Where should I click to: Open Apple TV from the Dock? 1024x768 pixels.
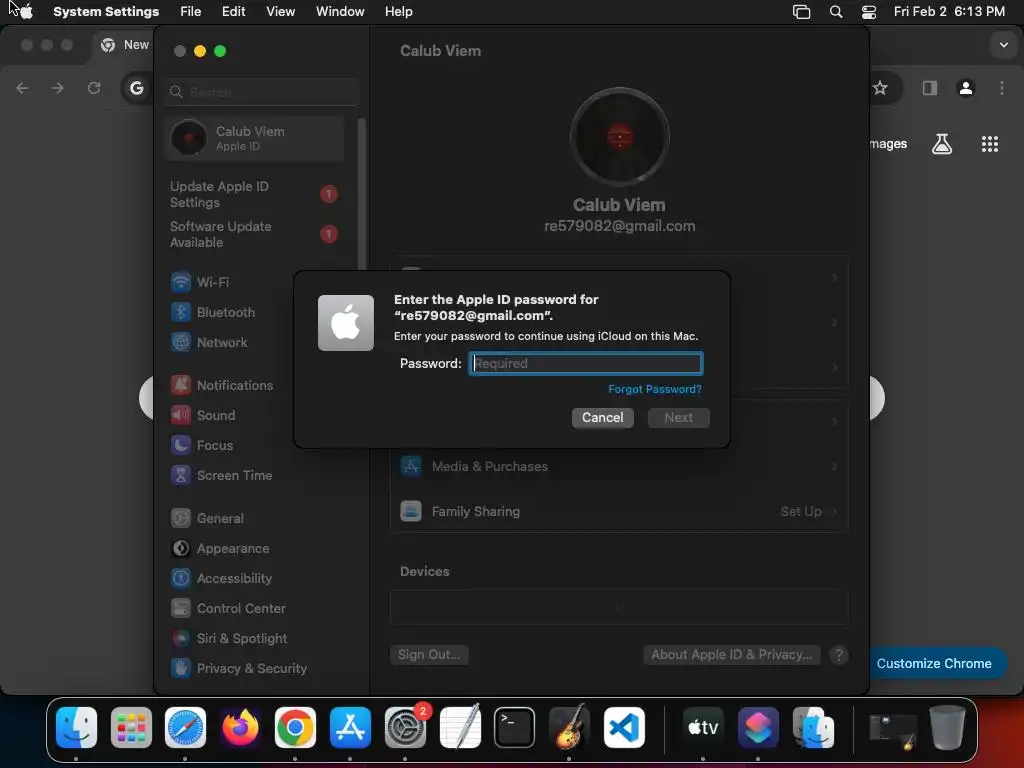[703, 728]
